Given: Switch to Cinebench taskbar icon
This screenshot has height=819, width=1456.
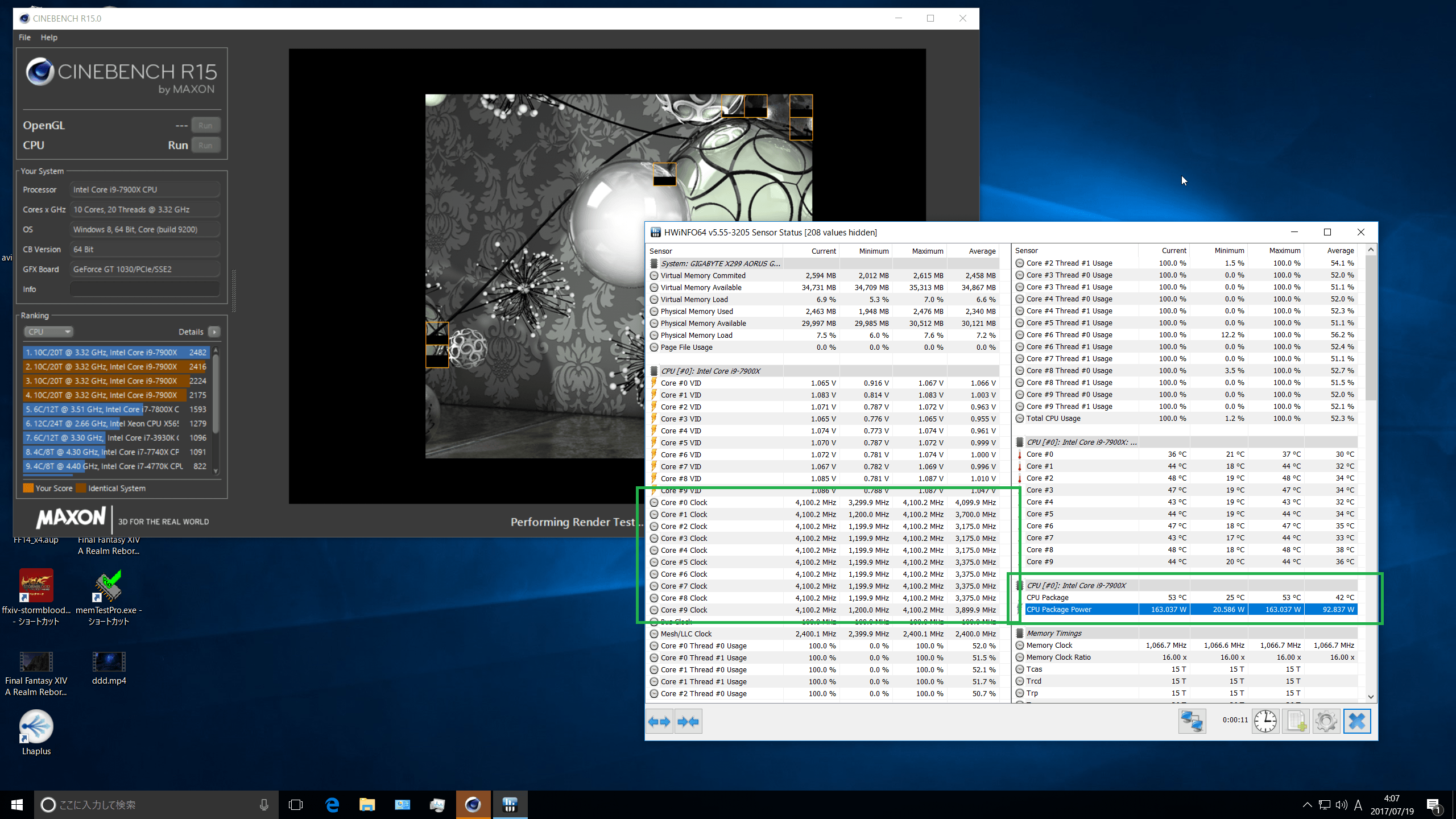Looking at the screenshot, I should pos(473,805).
